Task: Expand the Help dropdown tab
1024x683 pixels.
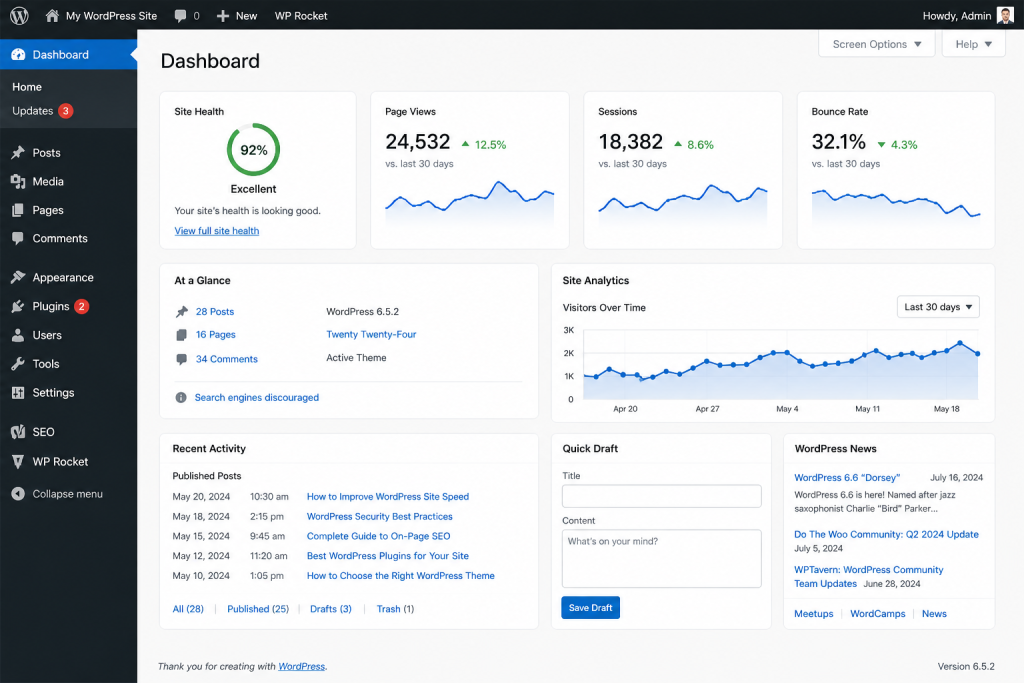Action: pyautogui.click(x=973, y=44)
